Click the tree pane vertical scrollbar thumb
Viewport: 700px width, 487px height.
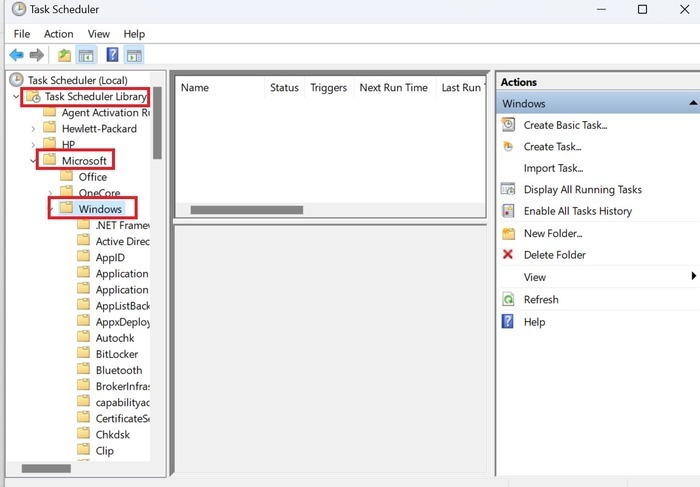(x=157, y=123)
